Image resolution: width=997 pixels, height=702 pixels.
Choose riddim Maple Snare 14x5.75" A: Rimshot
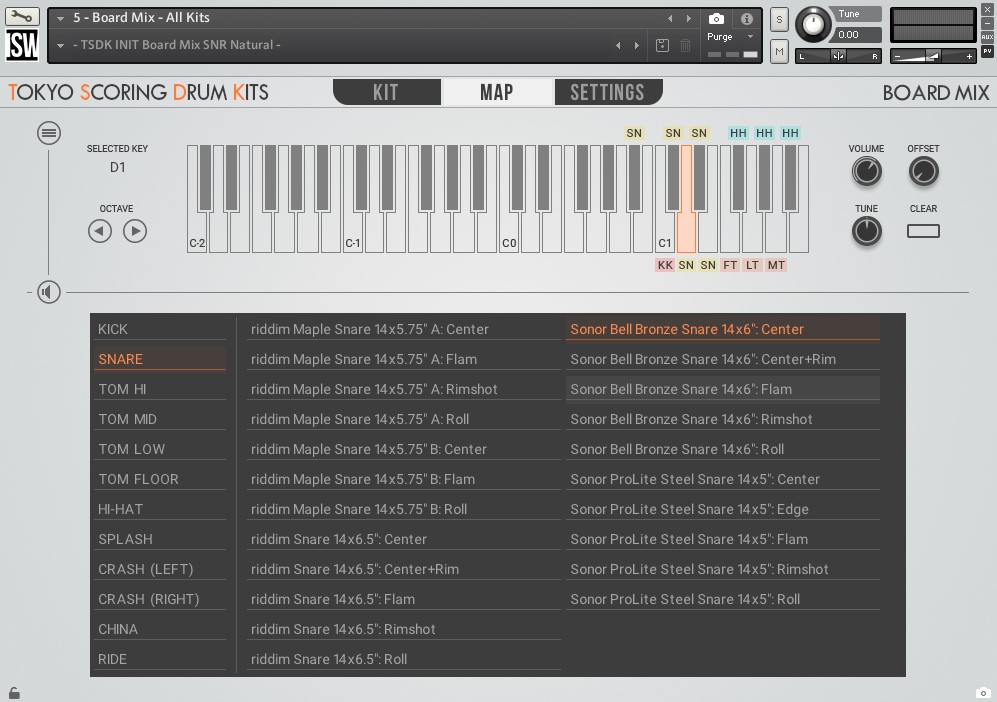pos(404,389)
